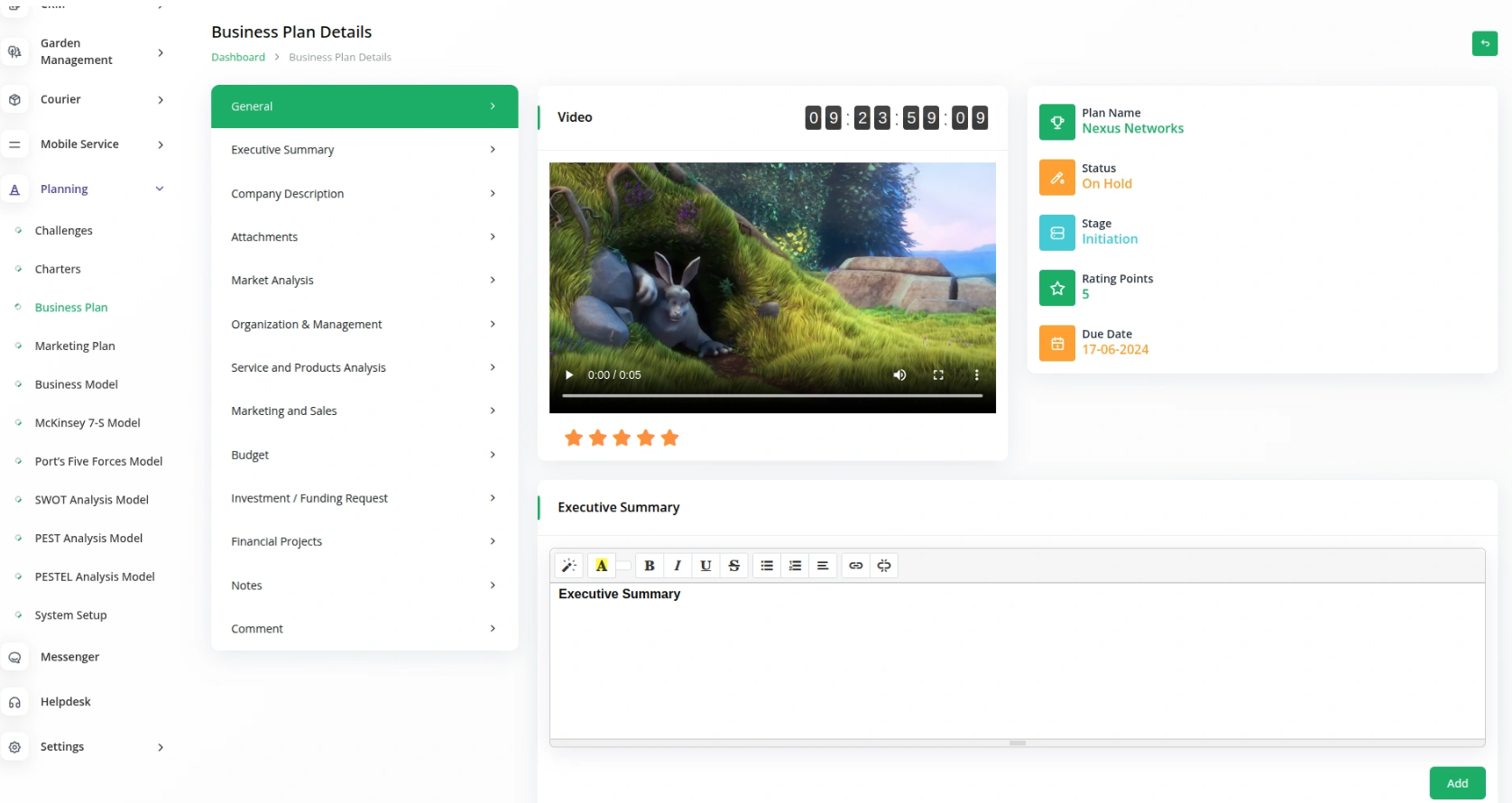Open PESTEL Analysis Model in sidebar
Image resolution: width=1512 pixels, height=803 pixels.
[x=95, y=577]
